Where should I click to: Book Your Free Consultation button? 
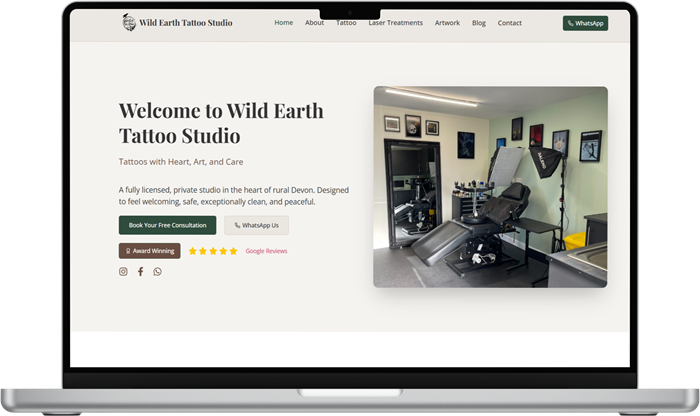pos(167,225)
